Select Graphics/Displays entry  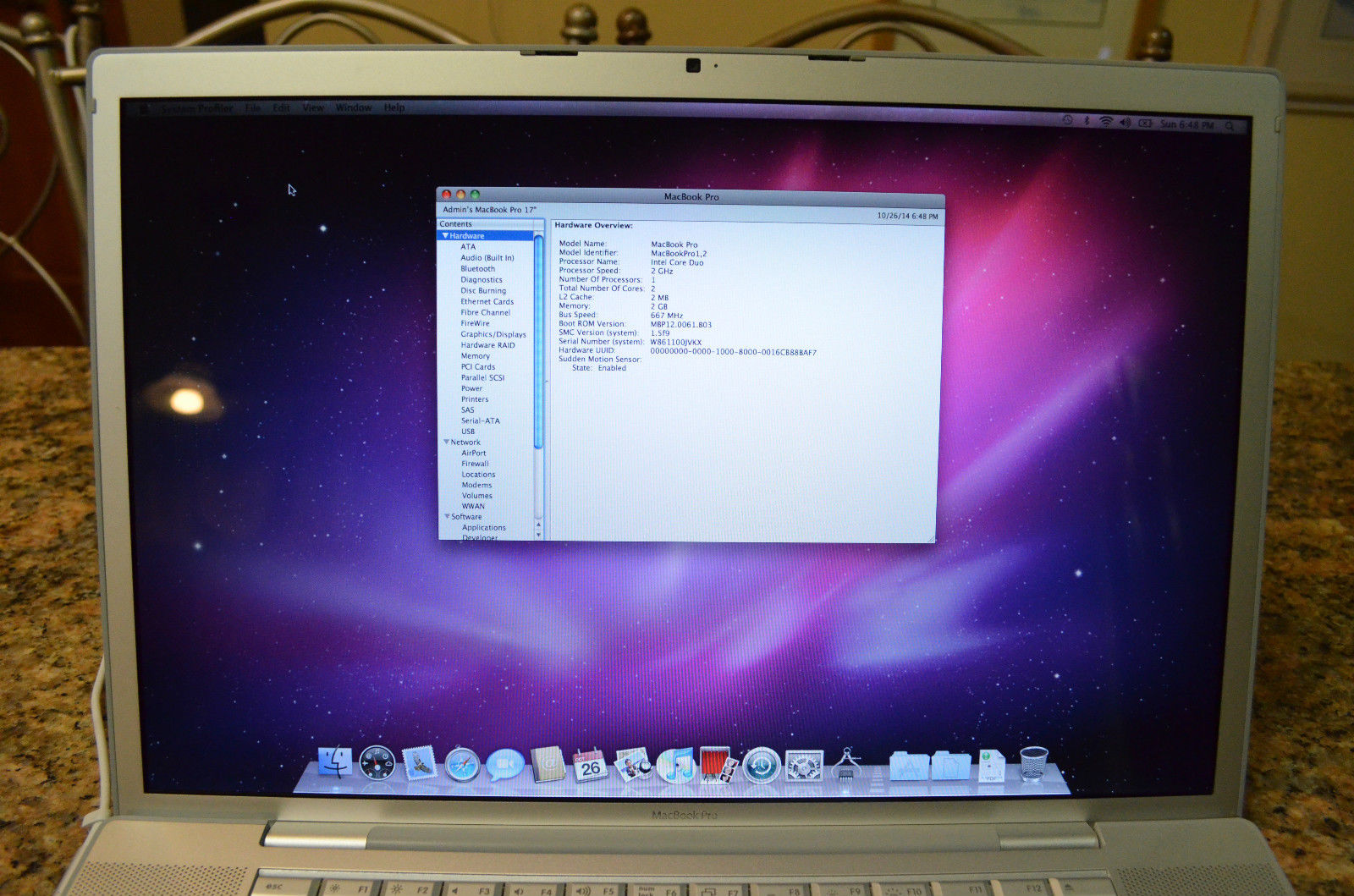493,334
